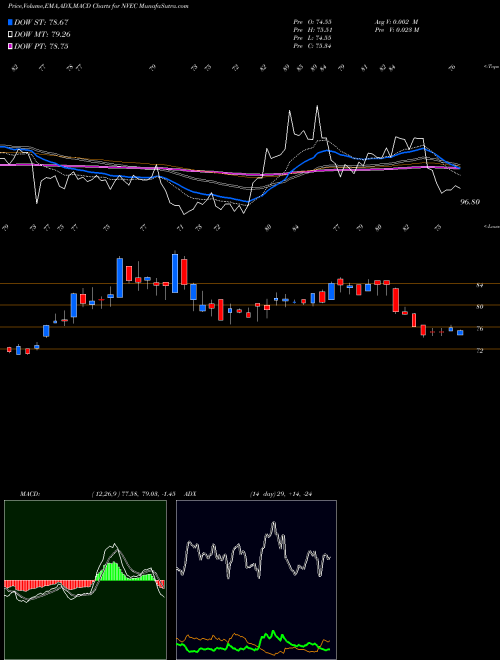The height and width of the screenshot is (660, 500).
Task: Click the white DOW MT legend square
Action: pos(10,35)
